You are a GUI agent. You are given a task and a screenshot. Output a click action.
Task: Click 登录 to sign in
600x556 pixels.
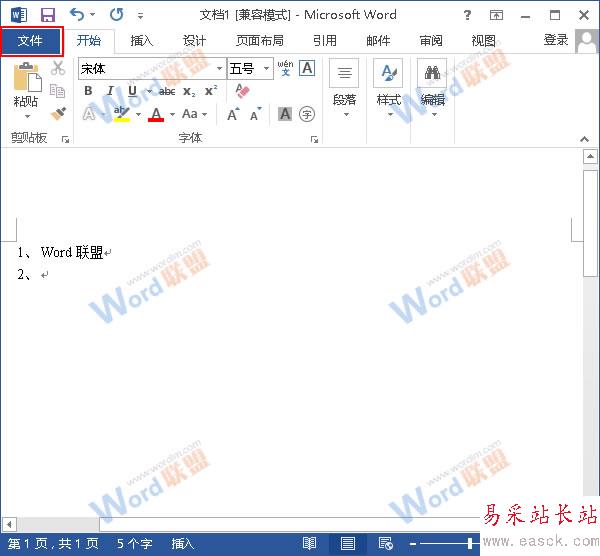[556, 40]
